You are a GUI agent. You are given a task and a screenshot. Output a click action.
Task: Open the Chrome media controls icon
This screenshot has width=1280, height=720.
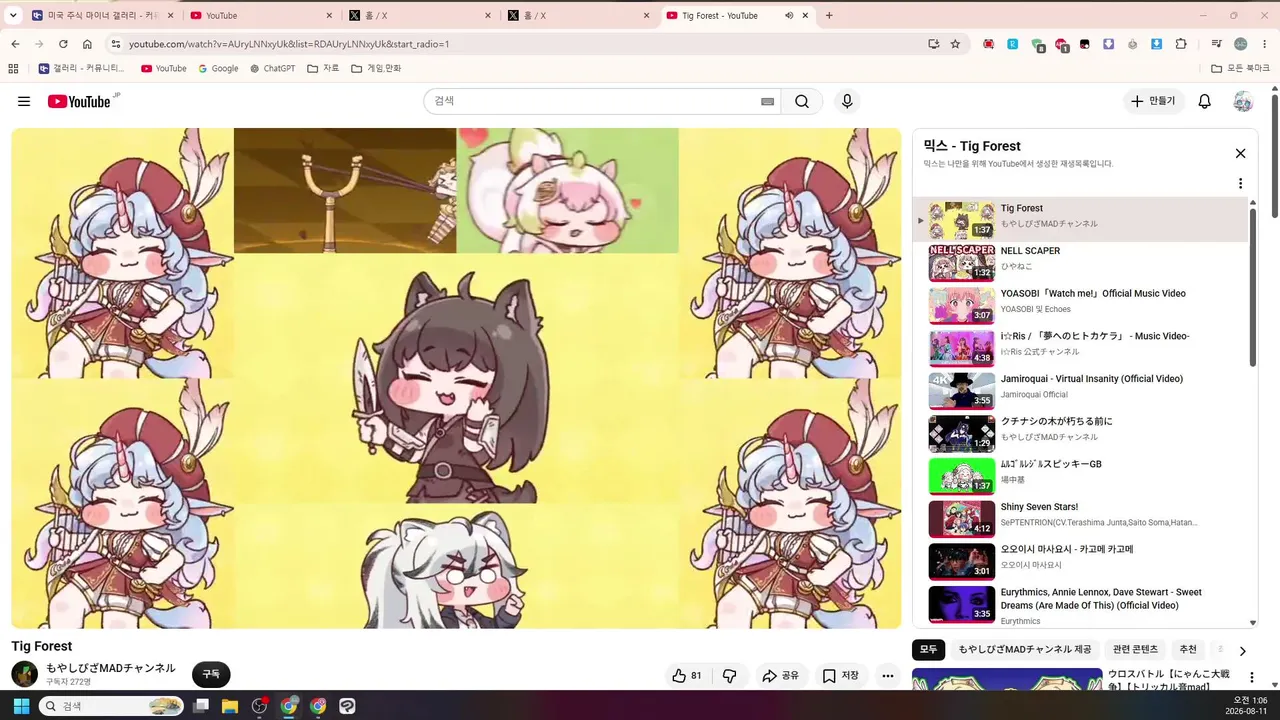tap(1216, 44)
